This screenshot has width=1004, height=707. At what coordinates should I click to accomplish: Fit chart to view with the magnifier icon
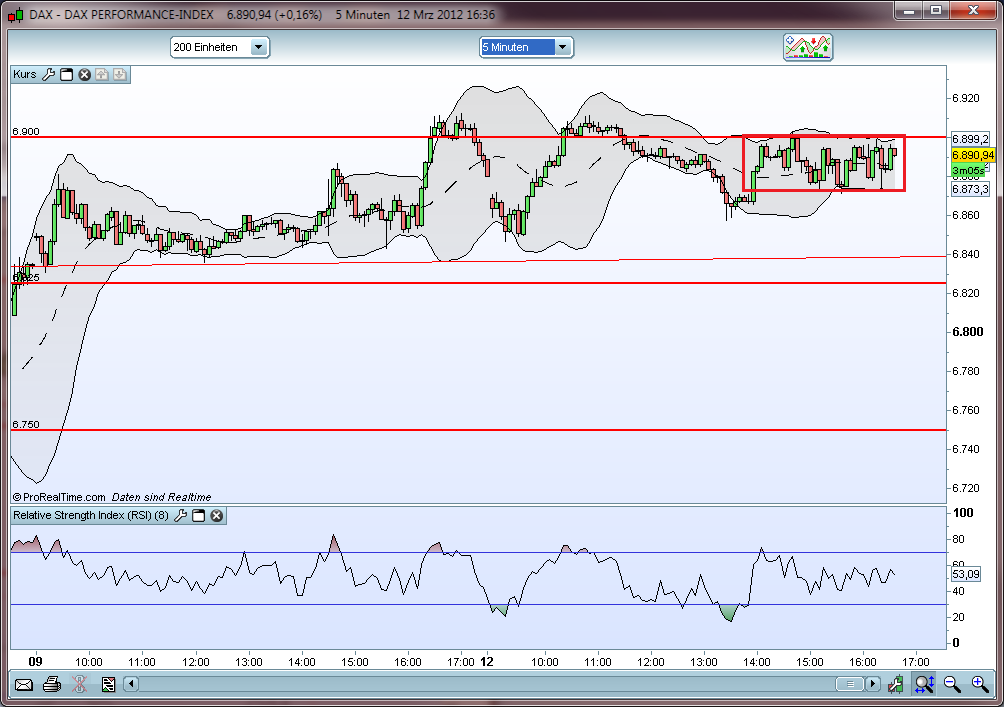tap(922, 684)
